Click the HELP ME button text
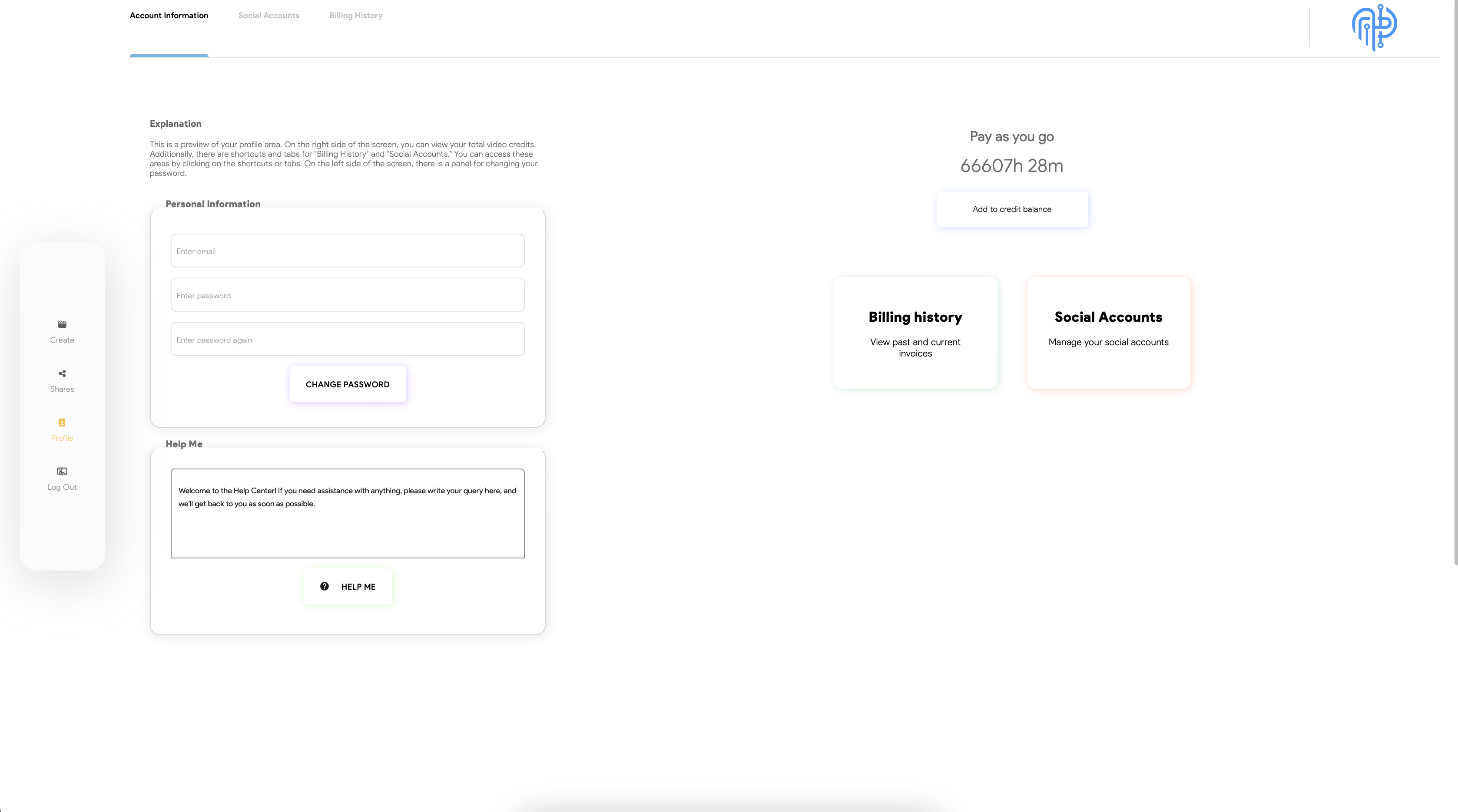This screenshot has height=812, width=1458. tap(358, 587)
